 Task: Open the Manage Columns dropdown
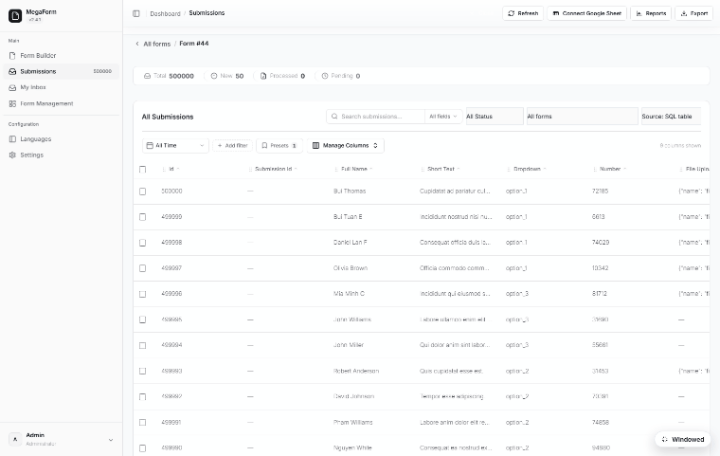345,146
